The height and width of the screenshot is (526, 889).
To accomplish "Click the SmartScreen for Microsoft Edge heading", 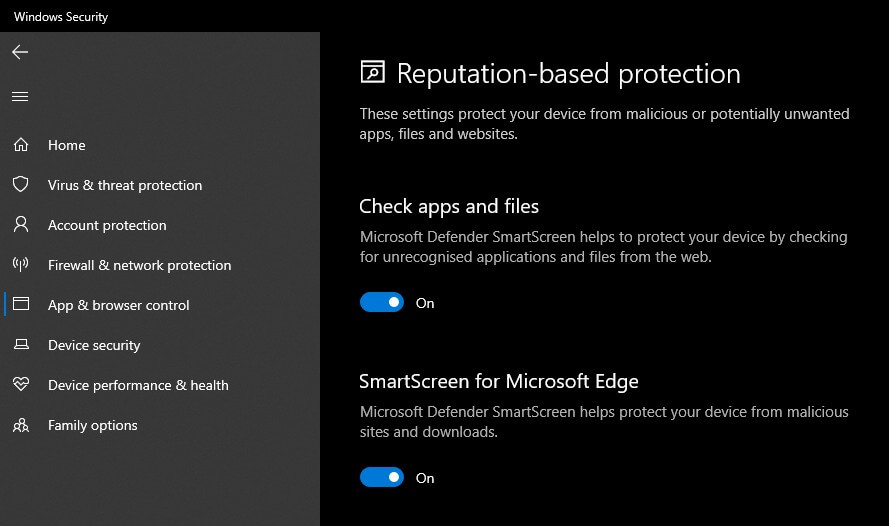I will (499, 381).
